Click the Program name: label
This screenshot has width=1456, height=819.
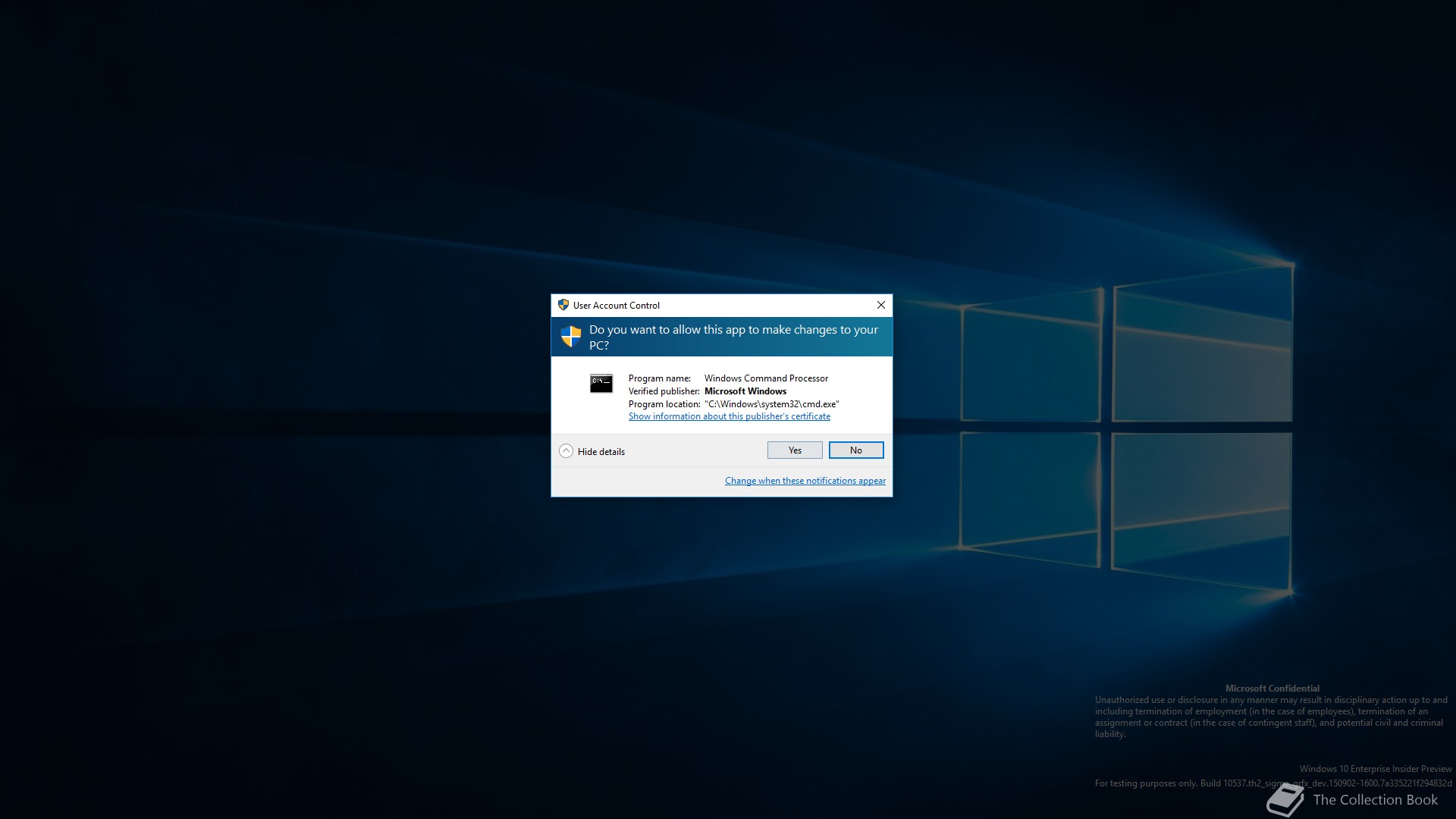(660, 378)
